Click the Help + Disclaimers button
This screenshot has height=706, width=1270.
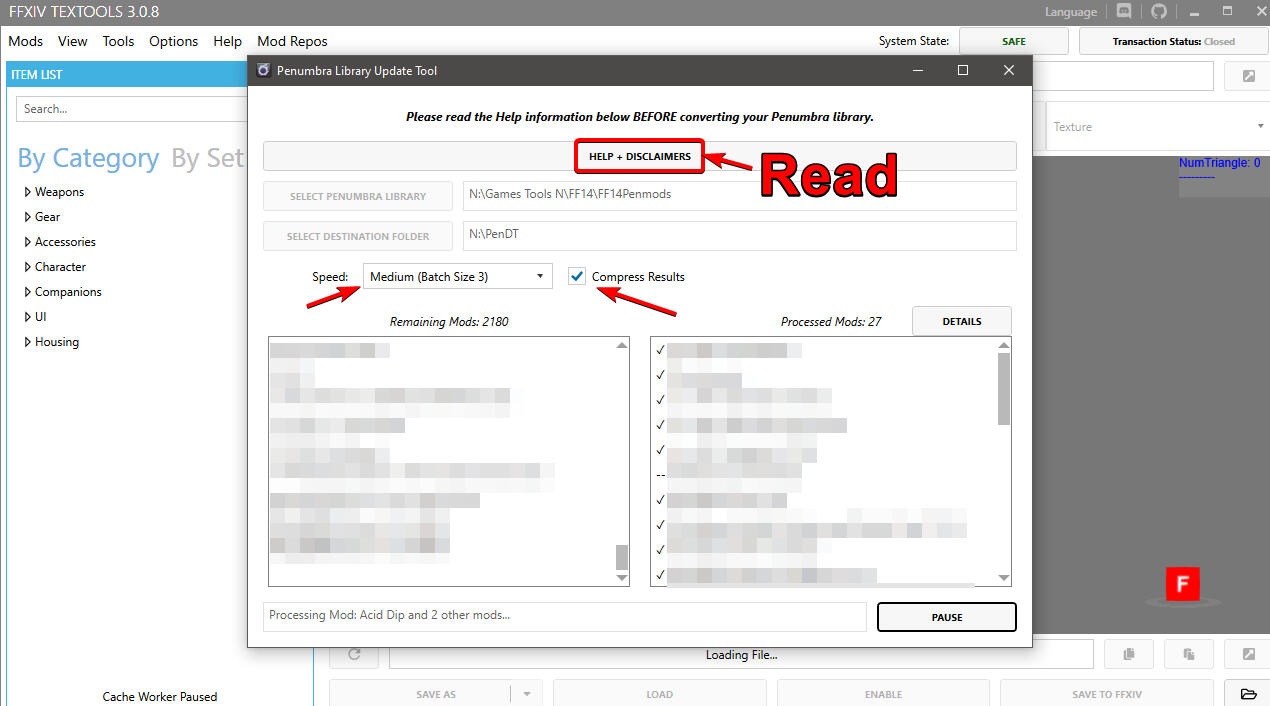[x=639, y=156]
